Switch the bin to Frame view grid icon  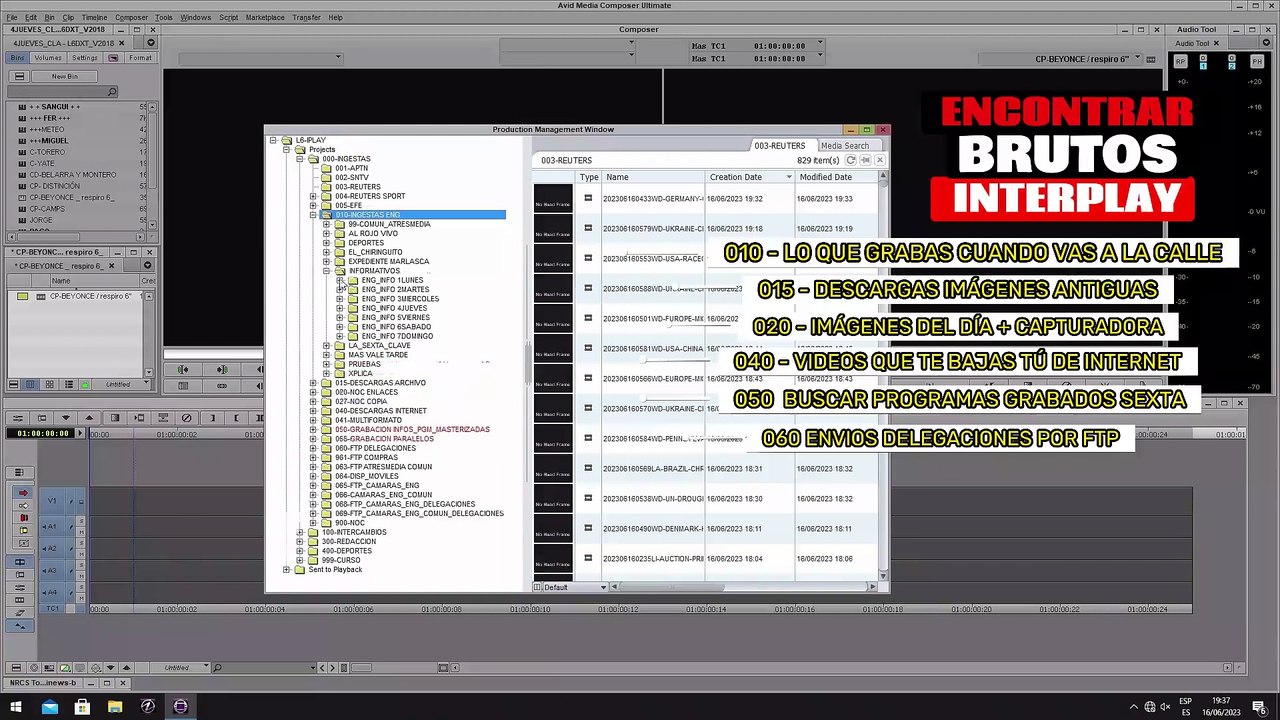pyautogui.click(x=49, y=385)
